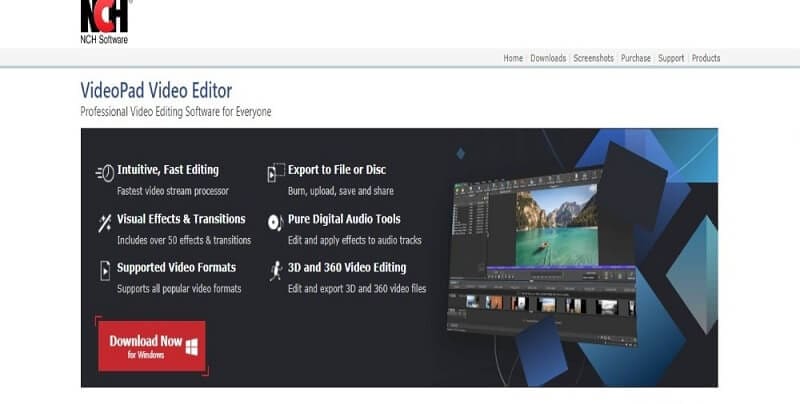The height and width of the screenshot is (404, 800).
Task: Click the 'Intuitive, Fast Editing' heading
Action: tap(168, 170)
